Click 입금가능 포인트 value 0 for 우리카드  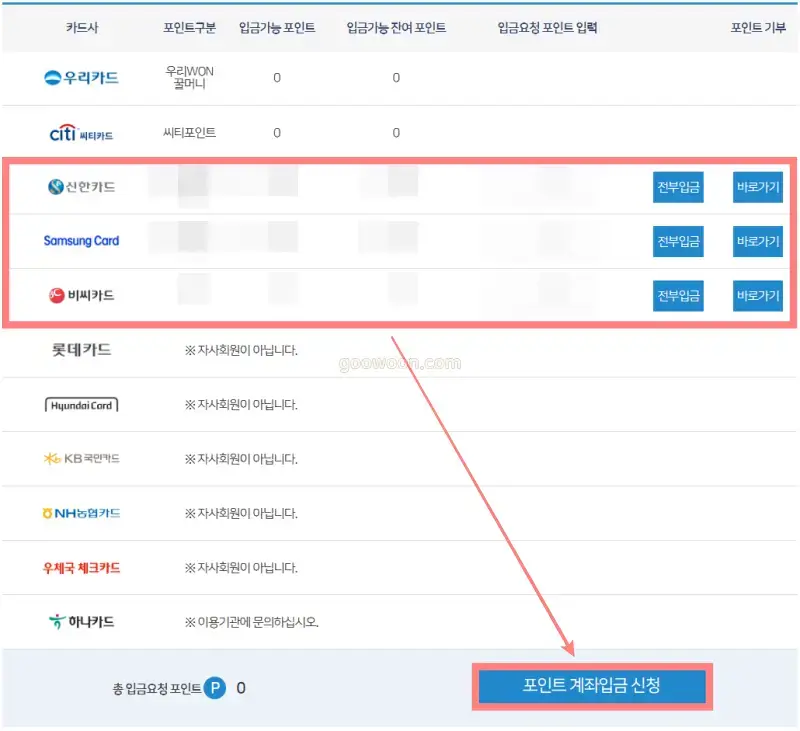click(277, 78)
